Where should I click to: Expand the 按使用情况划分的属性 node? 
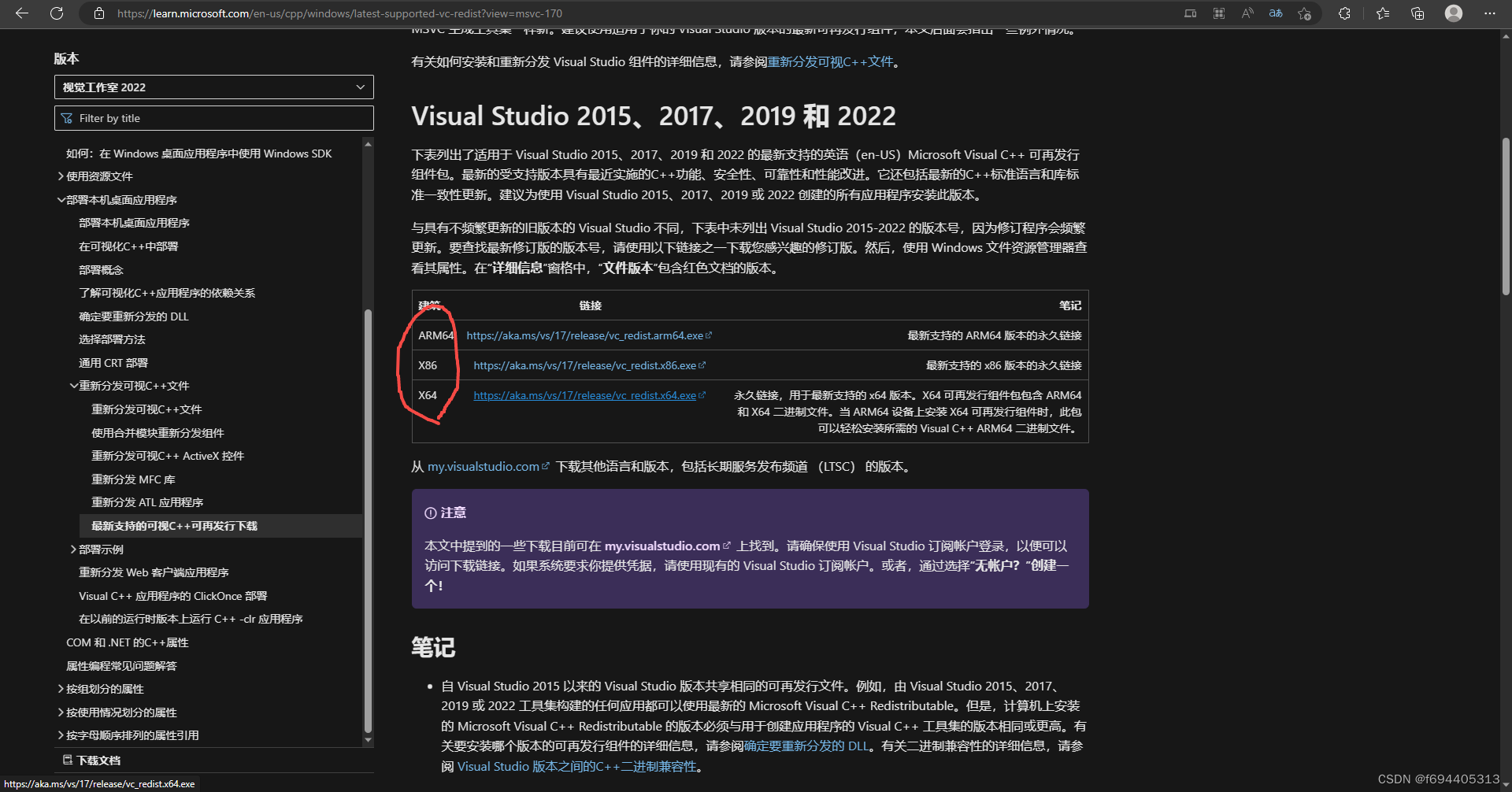coord(61,712)
